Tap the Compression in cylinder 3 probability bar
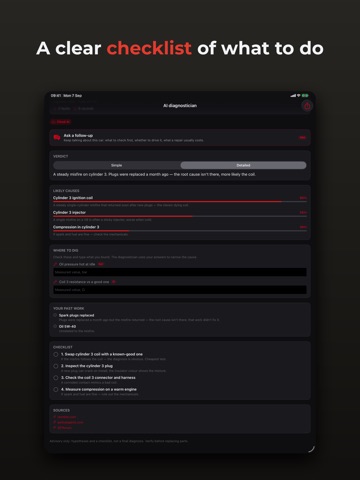The height and width of the screenshot is (480, 360). [x=180, y=231]
